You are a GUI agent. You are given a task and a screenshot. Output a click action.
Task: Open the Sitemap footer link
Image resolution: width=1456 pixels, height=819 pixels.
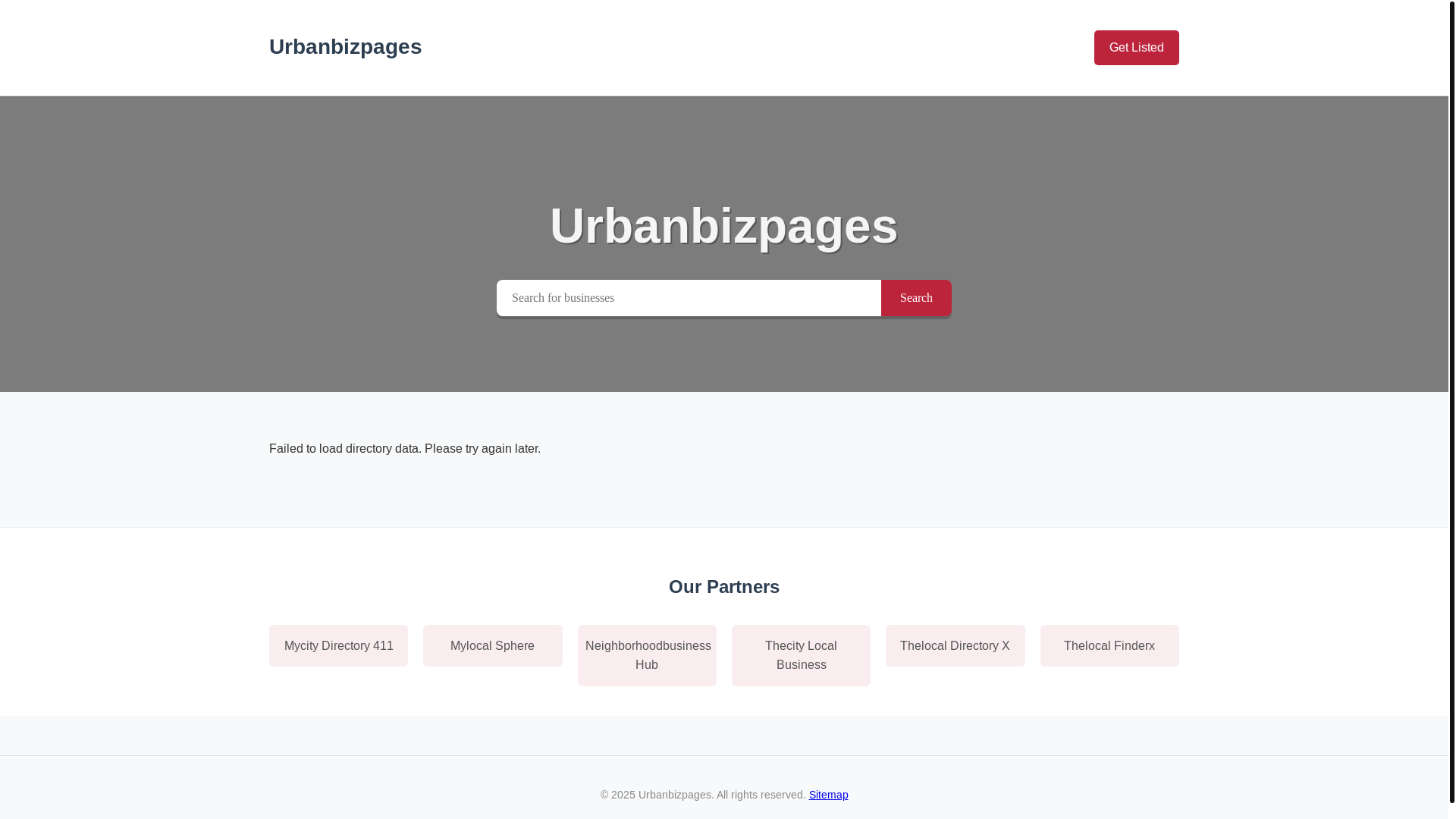(x=828, y=795)
